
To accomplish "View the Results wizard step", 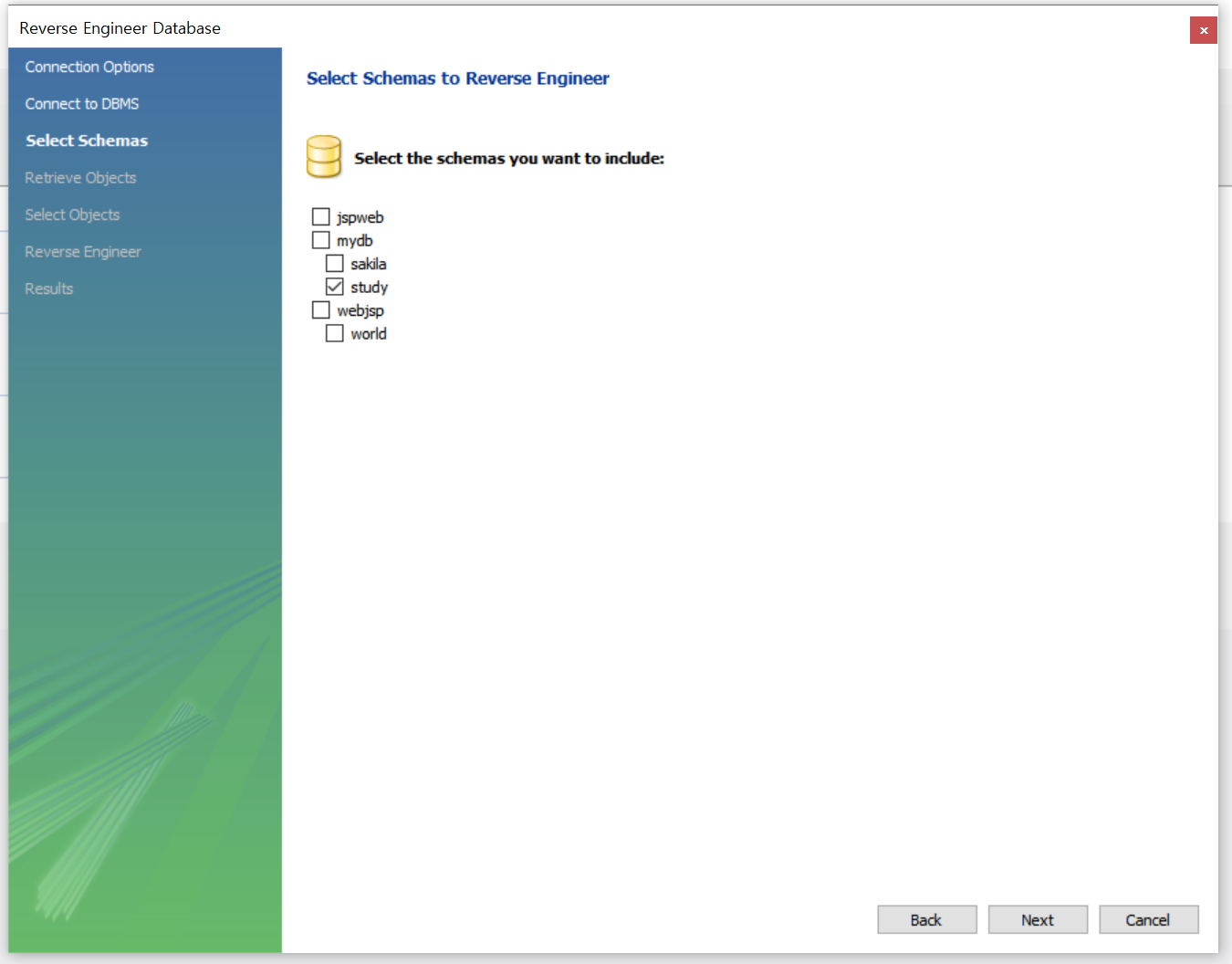I will coord(48,288).
